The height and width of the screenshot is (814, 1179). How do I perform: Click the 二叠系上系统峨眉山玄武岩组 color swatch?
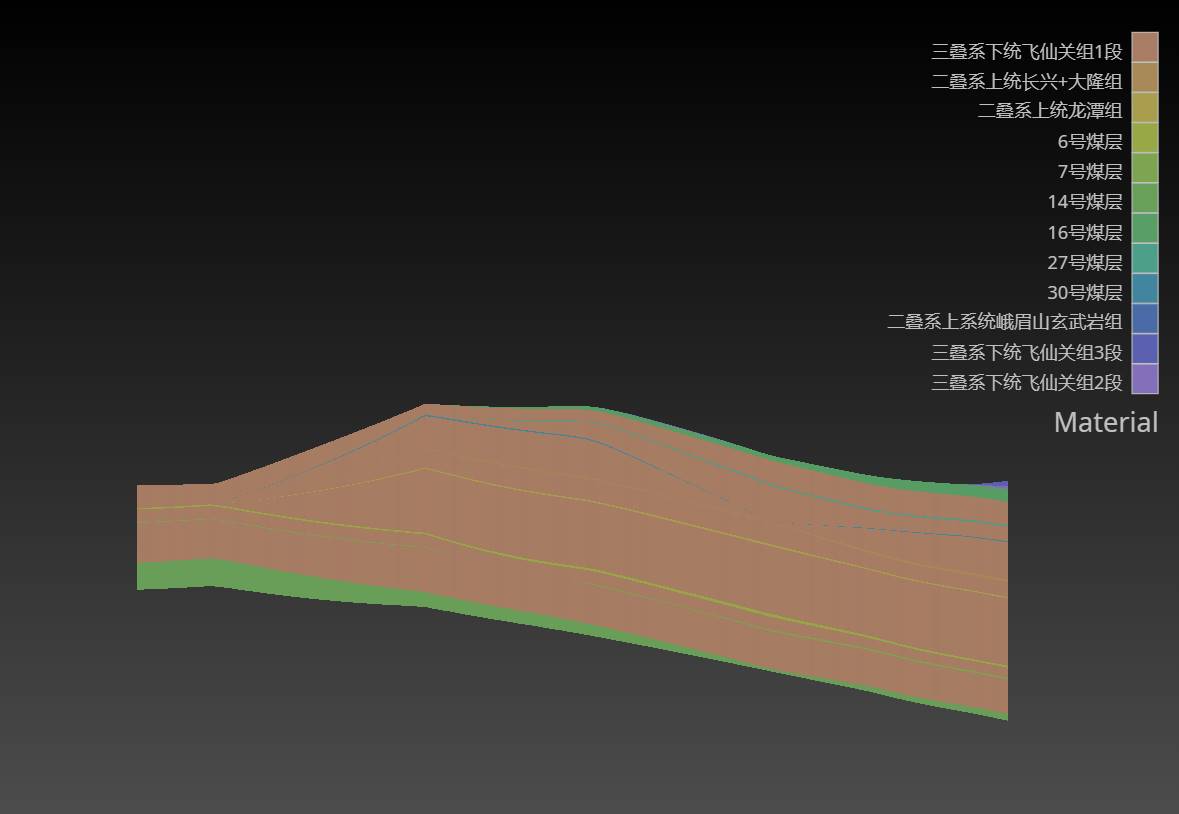(x=1144, y=319)
